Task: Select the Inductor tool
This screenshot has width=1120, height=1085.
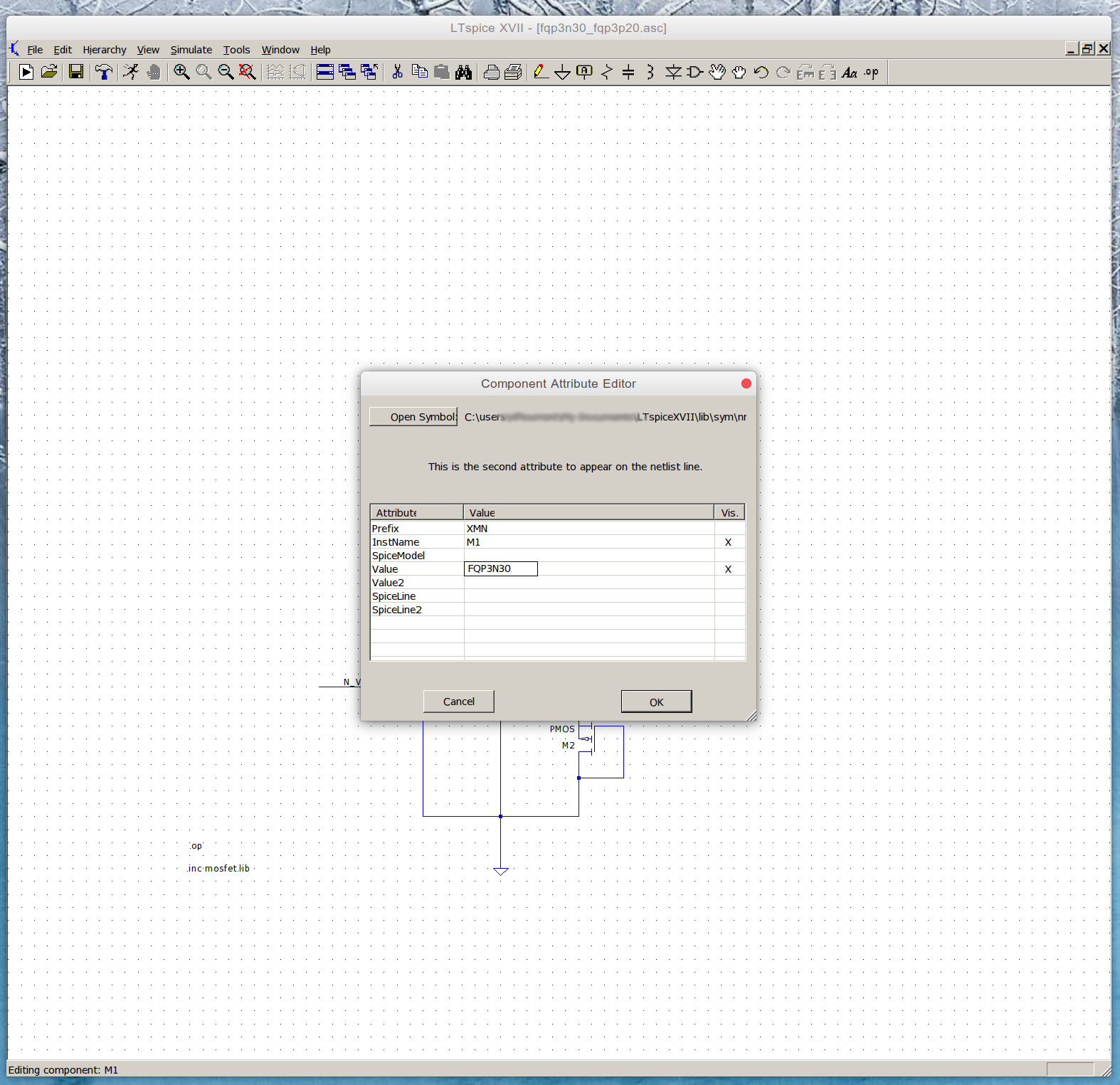Action: click(650, 72)
